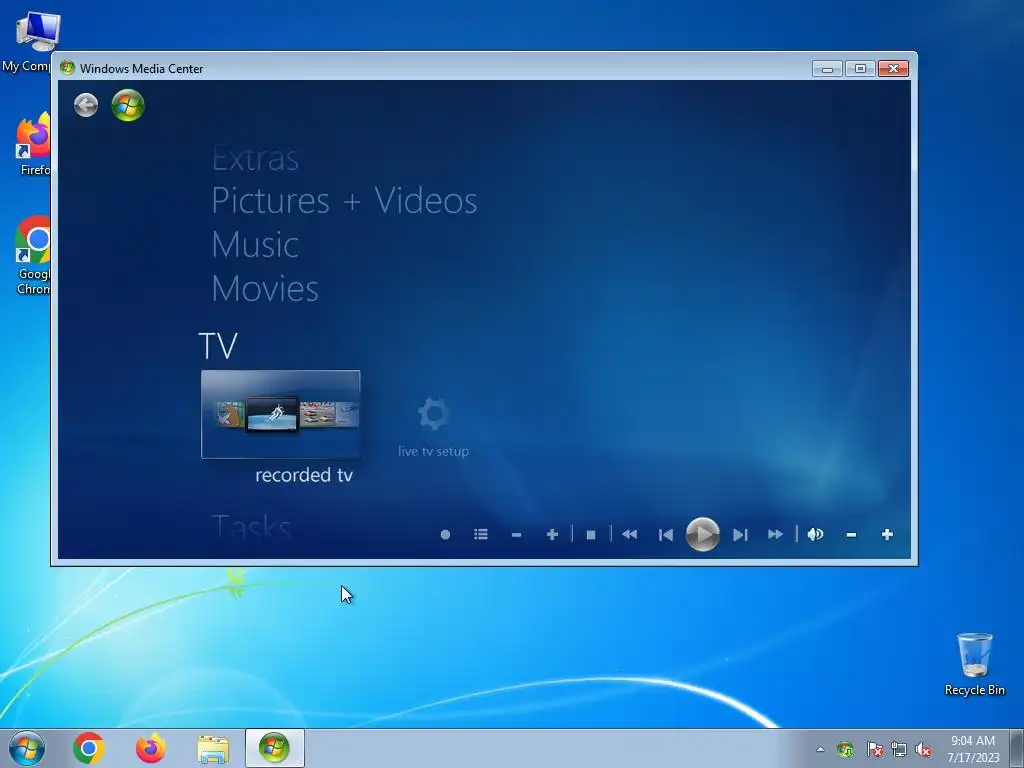
Task: Launch Firefox from the taskbar
Action: point(150,748)
